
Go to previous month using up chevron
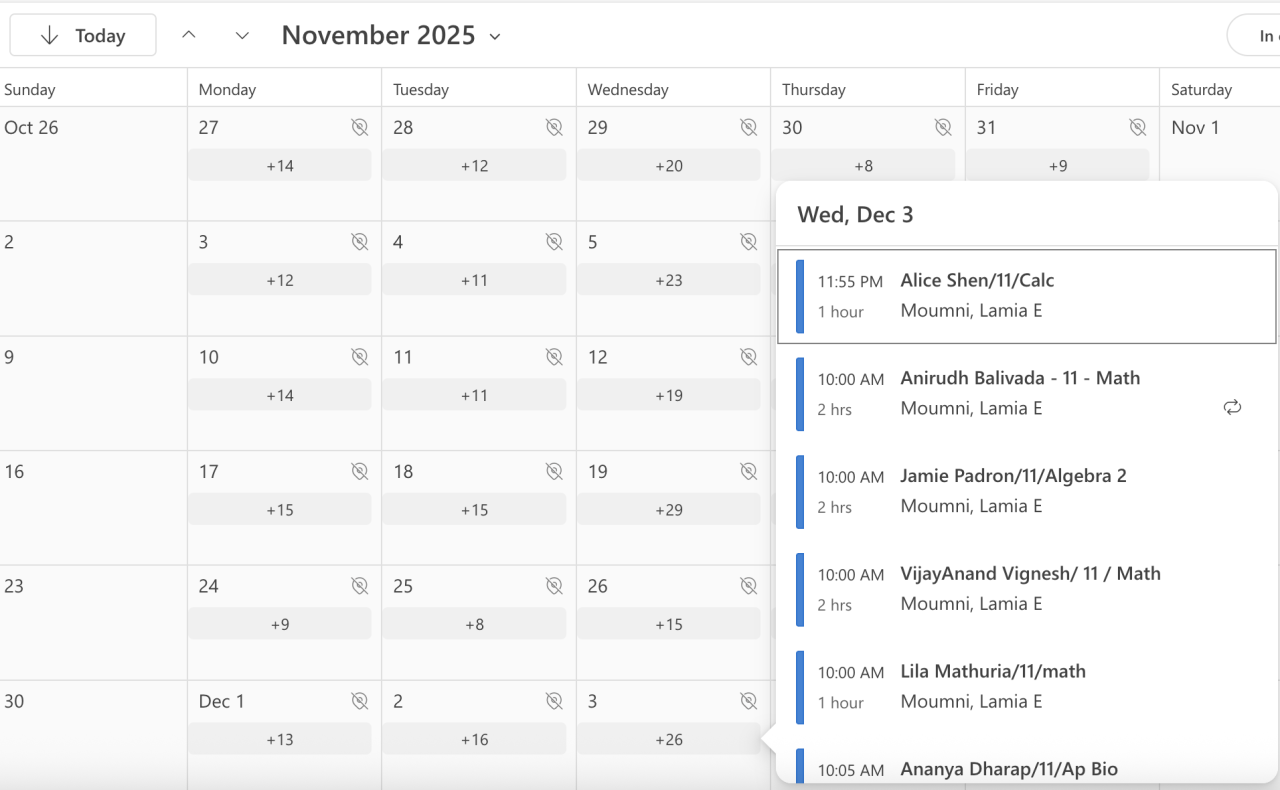[188, 35]
